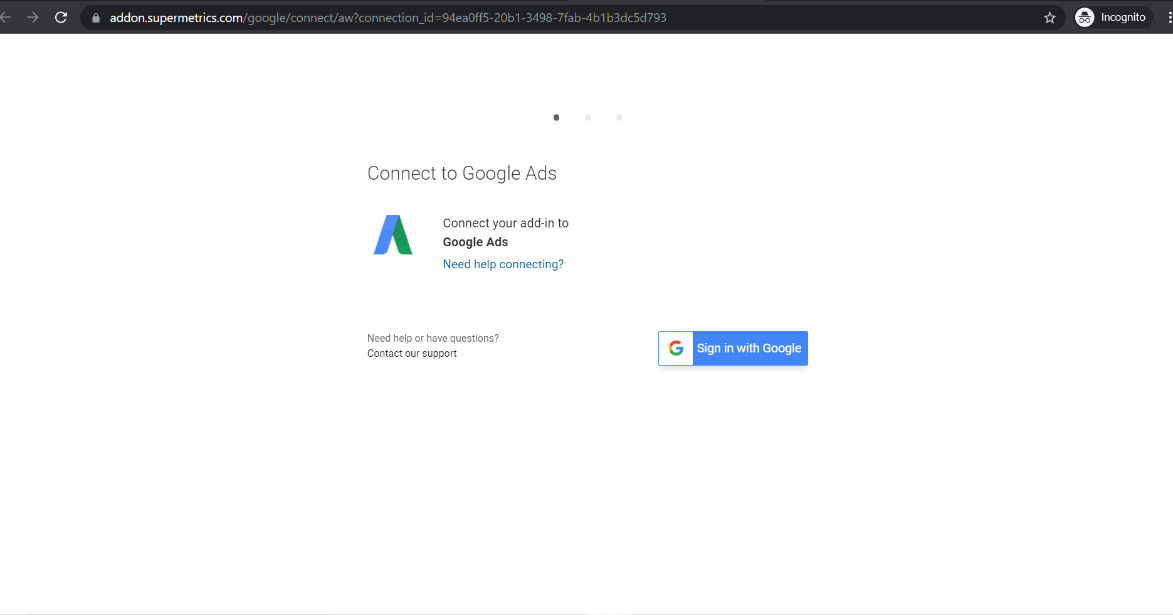The image size is (1173, 615).
Task: View site info via the lock icon
Action: tap(96, 17)
